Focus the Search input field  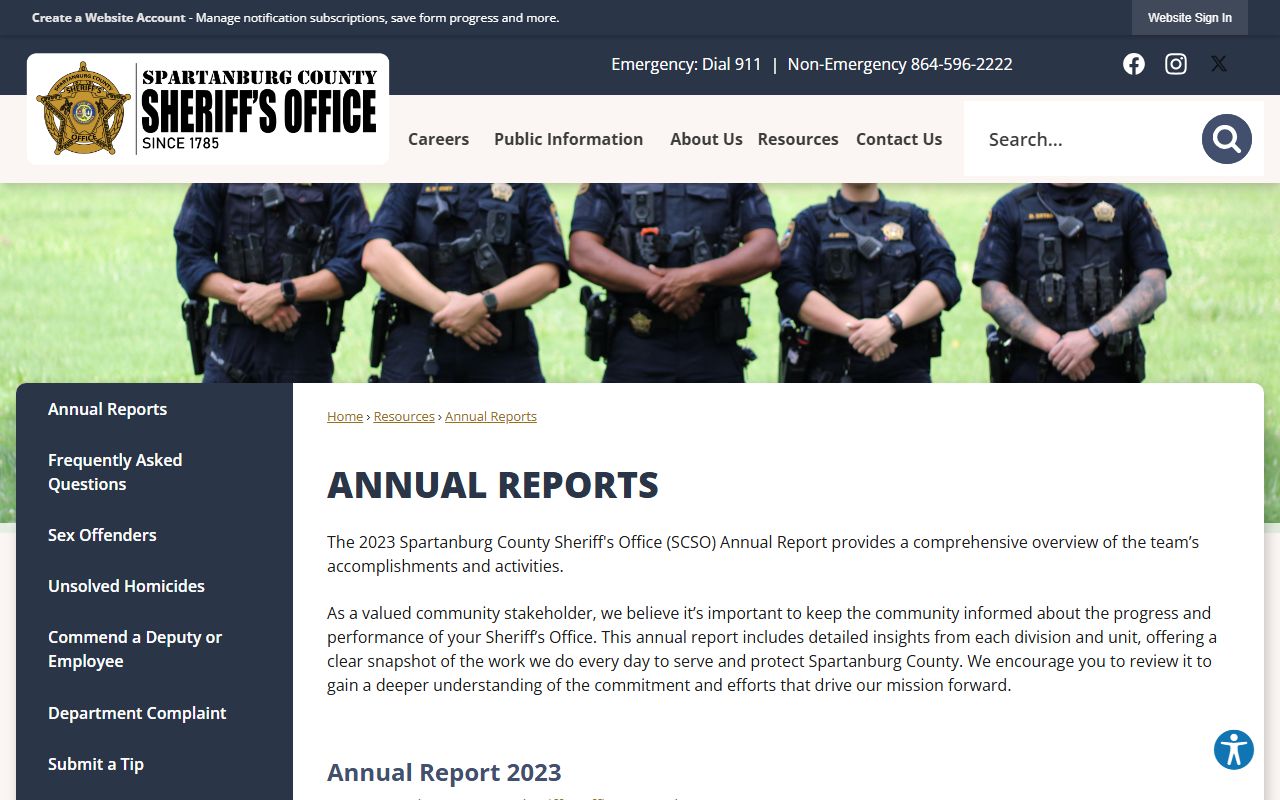tap(1083, 139)
